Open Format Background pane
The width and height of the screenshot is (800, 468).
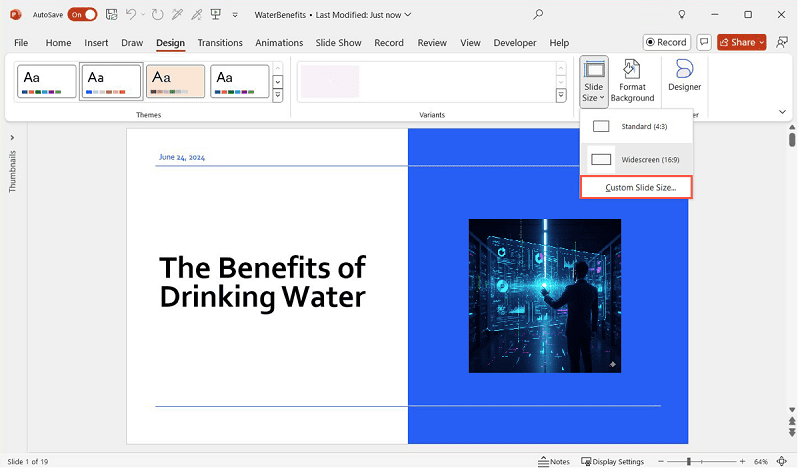[632, 82]
